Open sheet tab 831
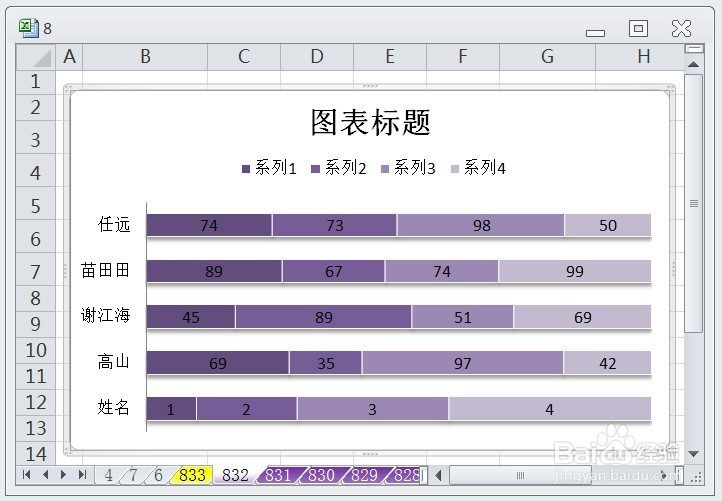This screenshot has width=722, height=501. 278,475
